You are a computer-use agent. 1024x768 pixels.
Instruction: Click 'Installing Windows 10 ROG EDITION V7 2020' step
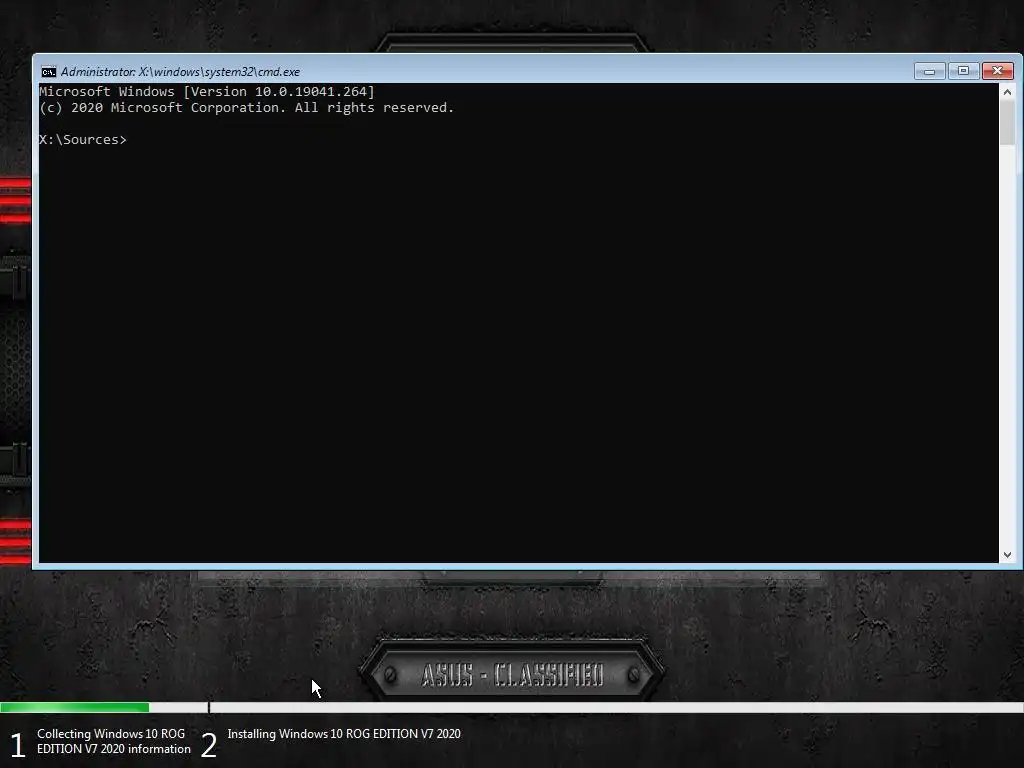(x=344, y=734)
